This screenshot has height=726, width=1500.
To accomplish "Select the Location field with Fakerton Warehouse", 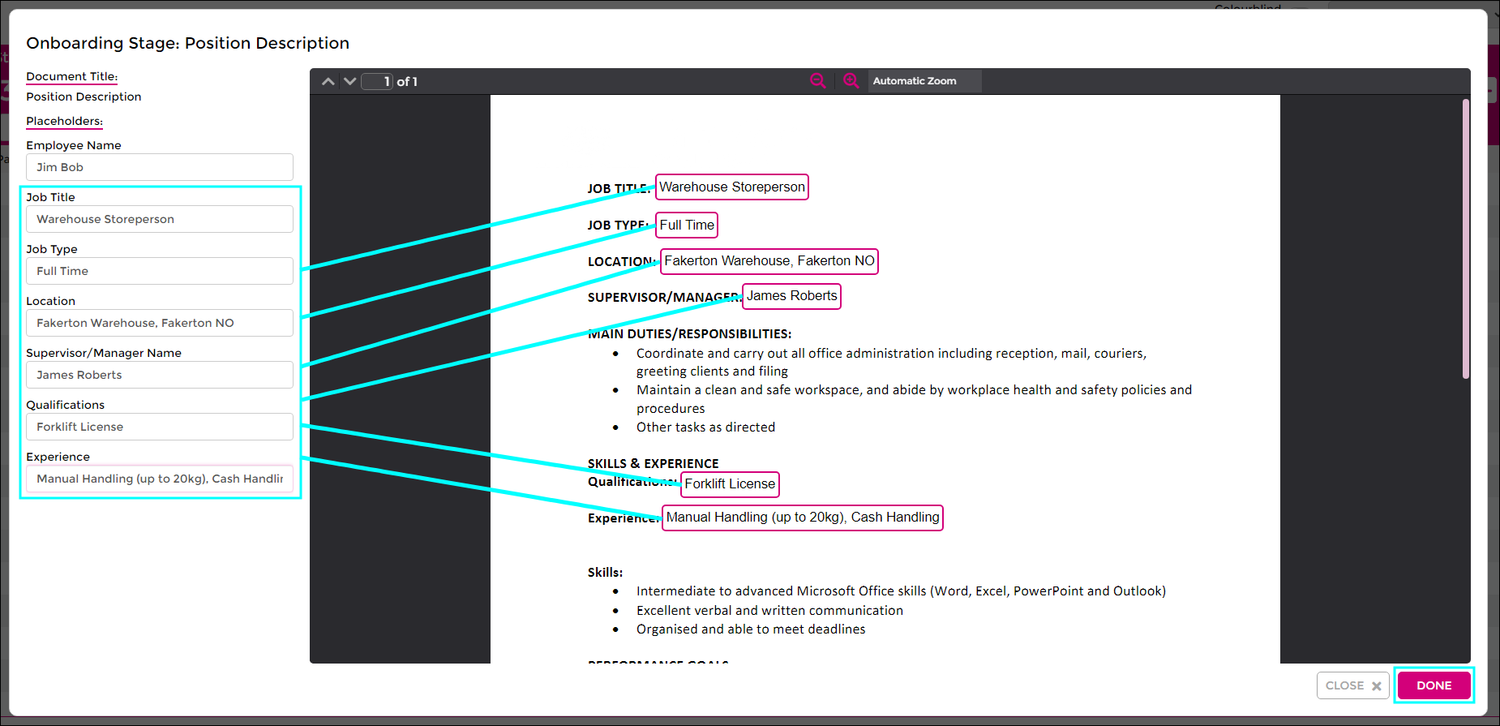I will click(159, 323).
